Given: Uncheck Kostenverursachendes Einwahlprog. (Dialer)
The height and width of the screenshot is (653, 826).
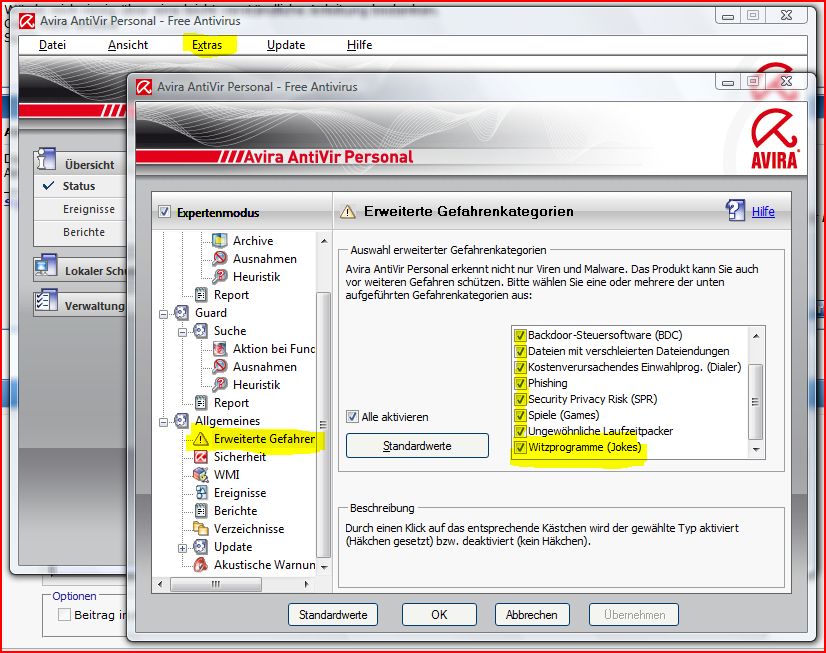Looking at the screenshot, I should [x=520, y=367].
